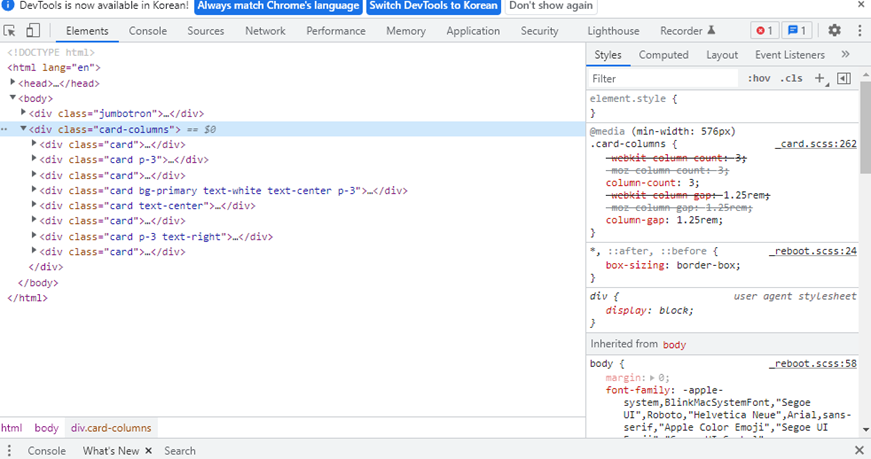Close the bottom drawer panel
The height and width of the screenshot is (459, 871).
click(x=859, y=450)
